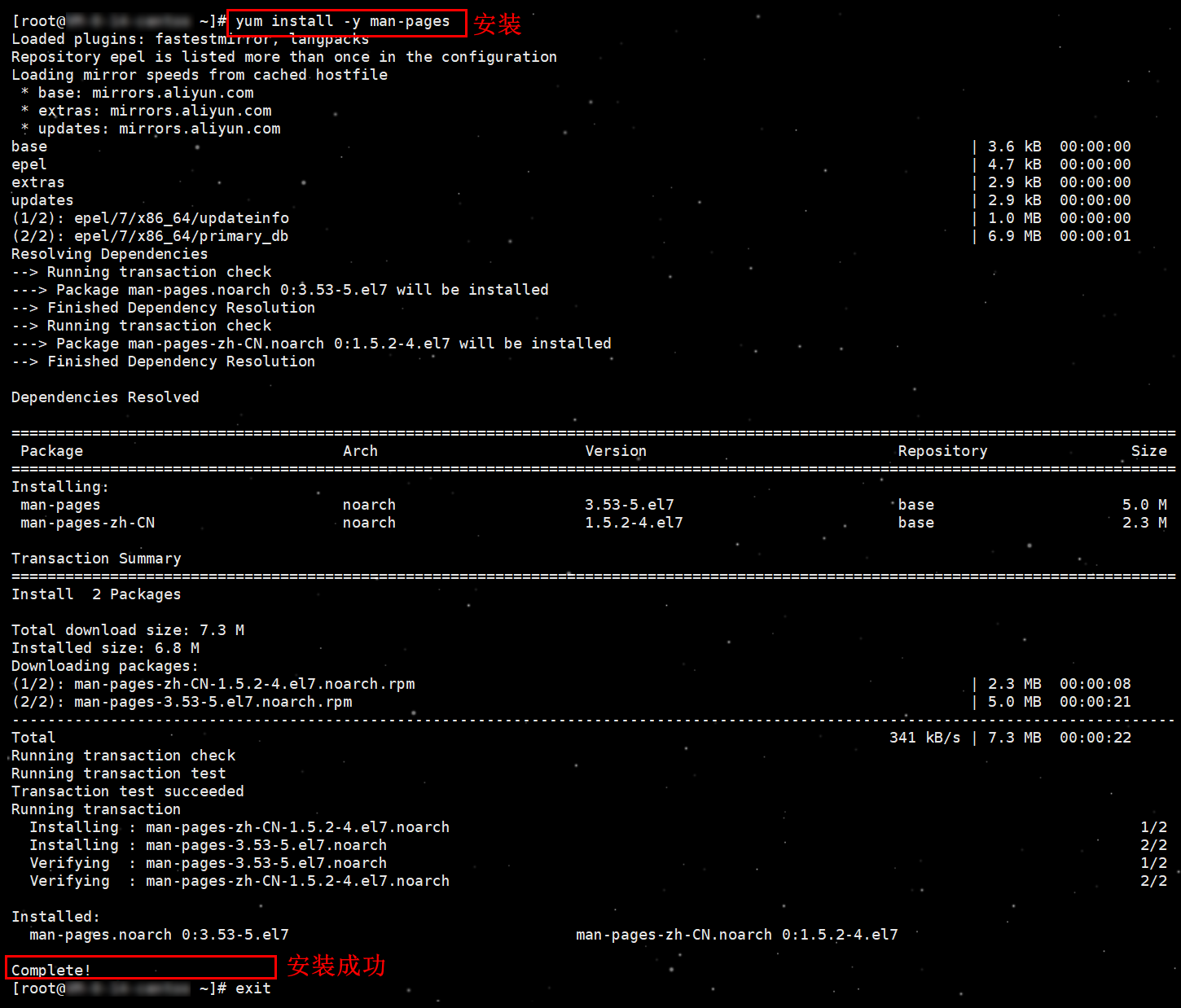
Task: Click the '2.3 M' size cell
Action: pyautogui.click(x=1145, y=523)
